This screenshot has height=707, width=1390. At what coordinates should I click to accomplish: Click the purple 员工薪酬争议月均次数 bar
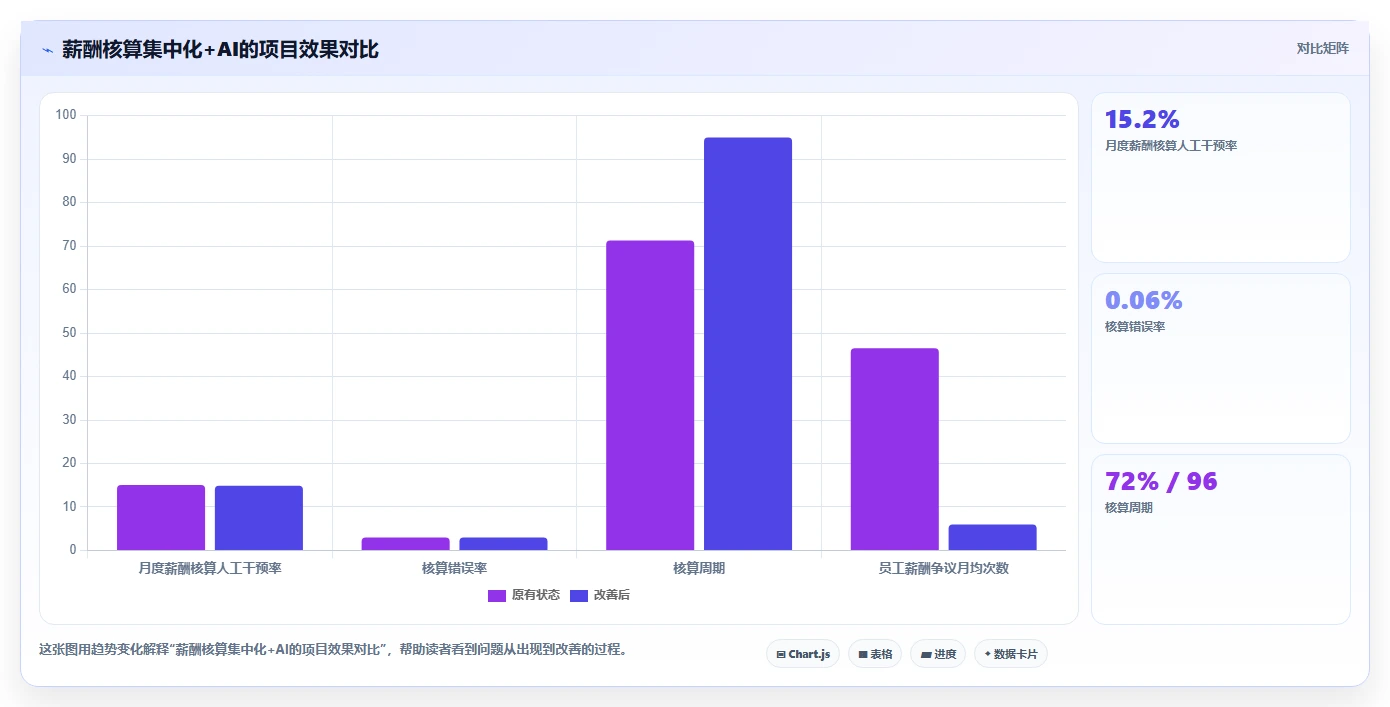[895, 449]
